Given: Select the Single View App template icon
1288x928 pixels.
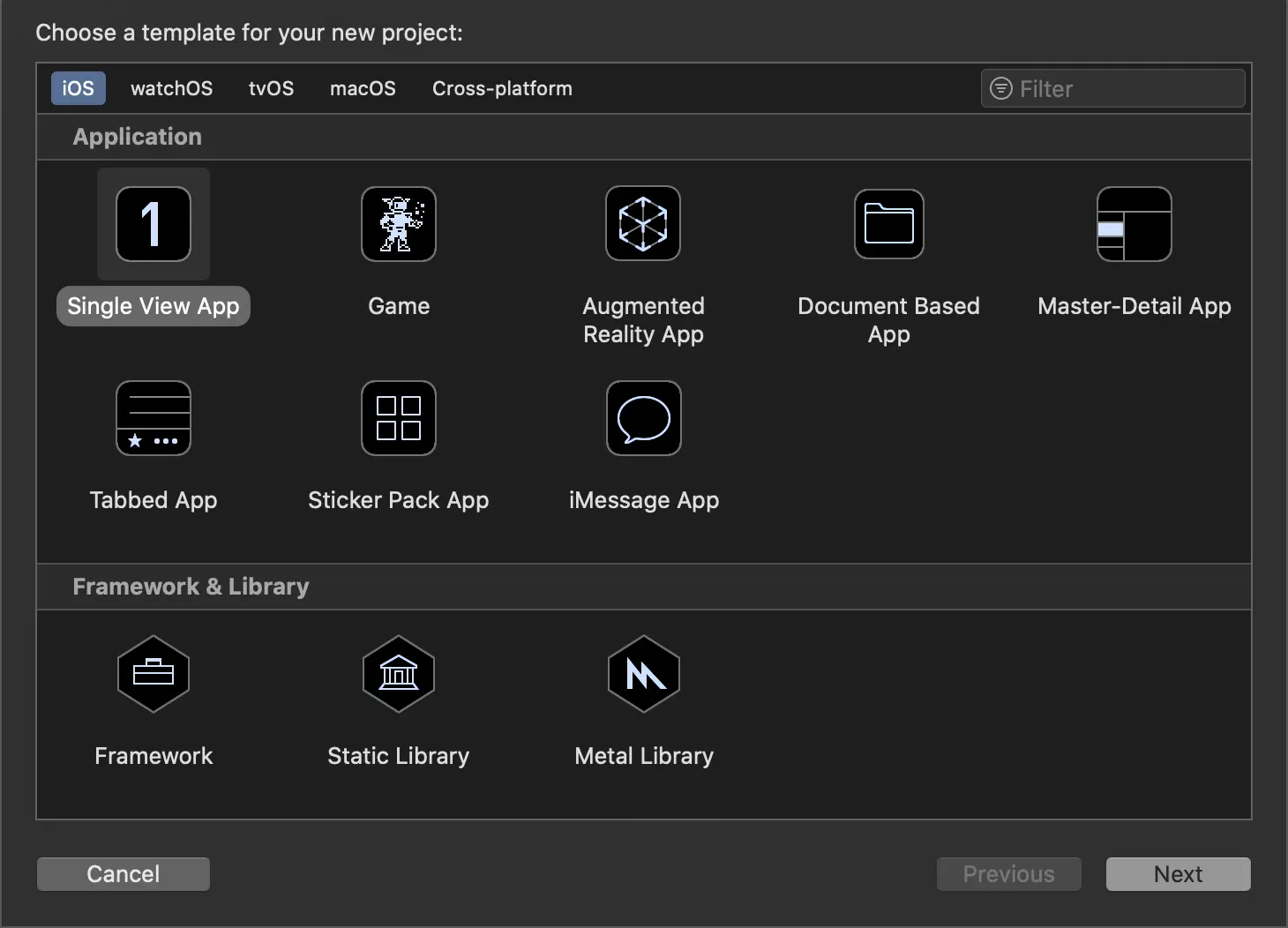Looking at the screenshot, I should click(154, 224).
